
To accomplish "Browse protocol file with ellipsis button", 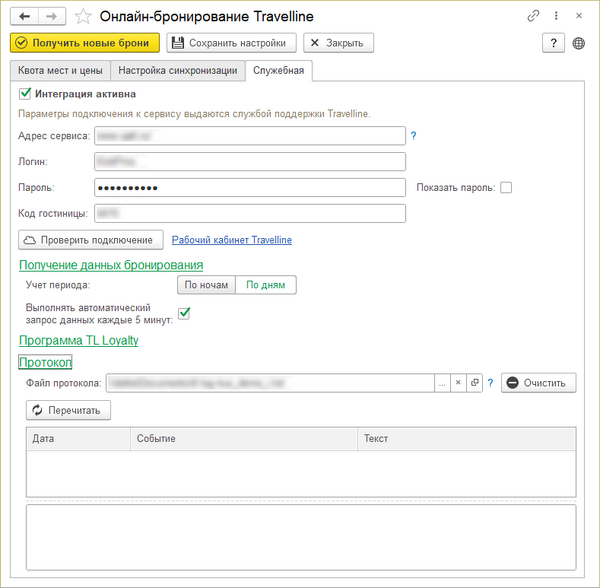I will pos(442,383).
